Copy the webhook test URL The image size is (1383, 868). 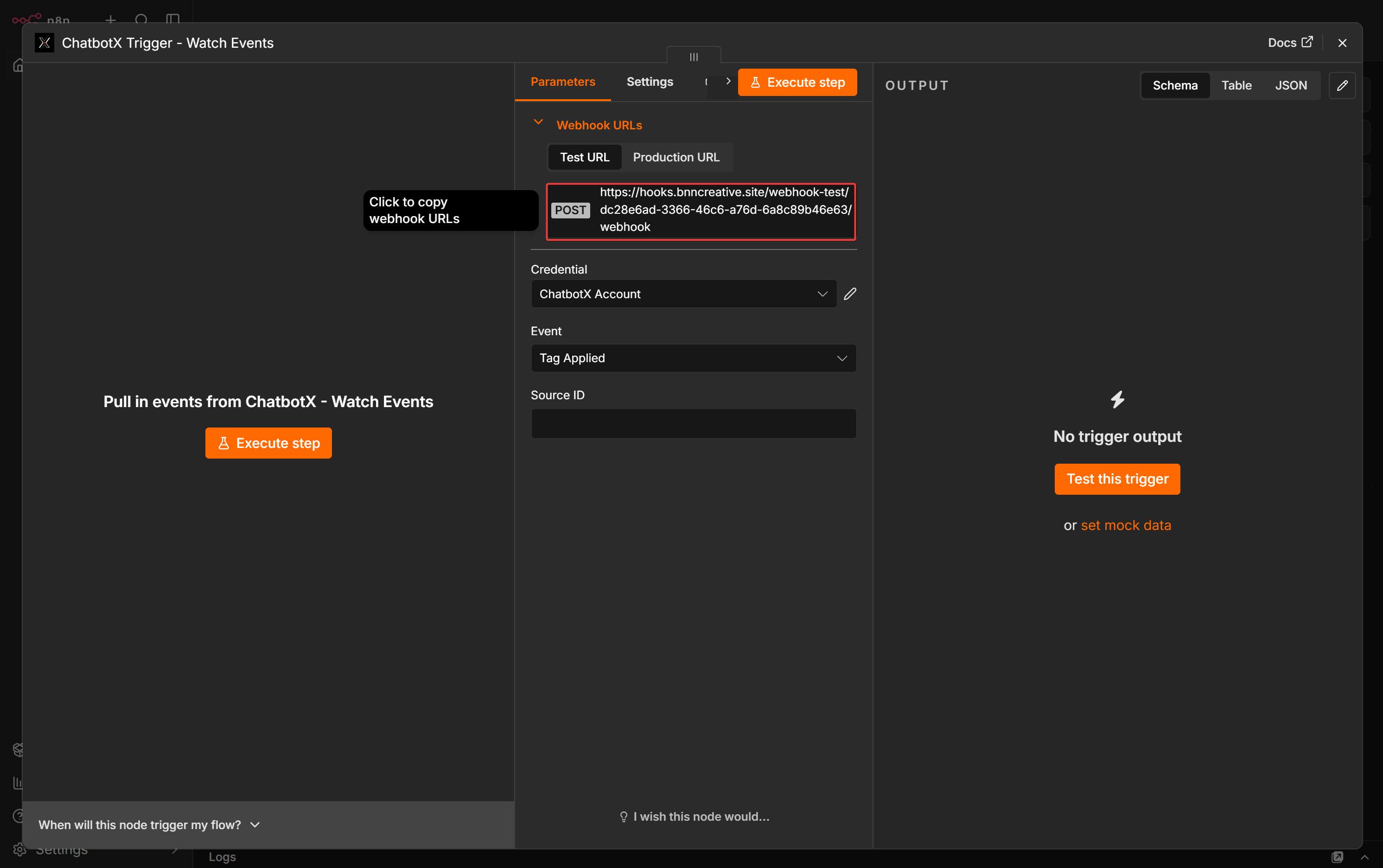(x=726, y=210)
